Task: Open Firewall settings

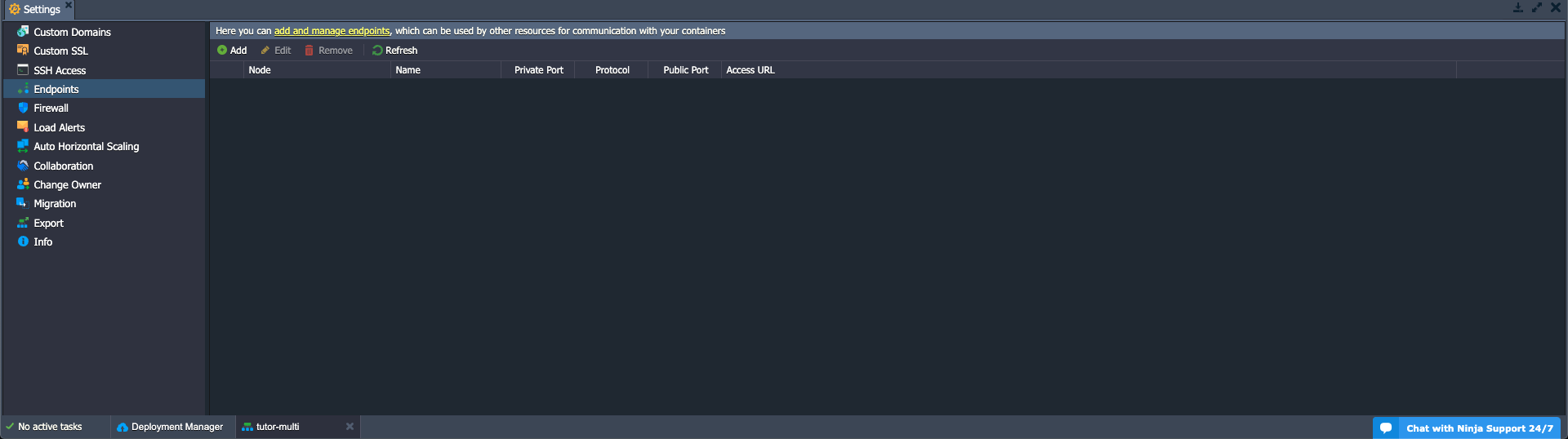Action: (x=105, y=108)
